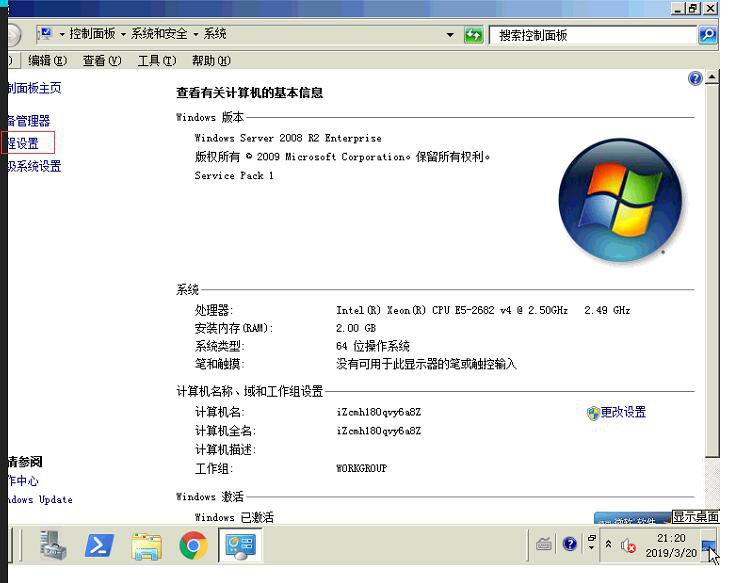Click the 计算机全名 label

click(225, 431)
